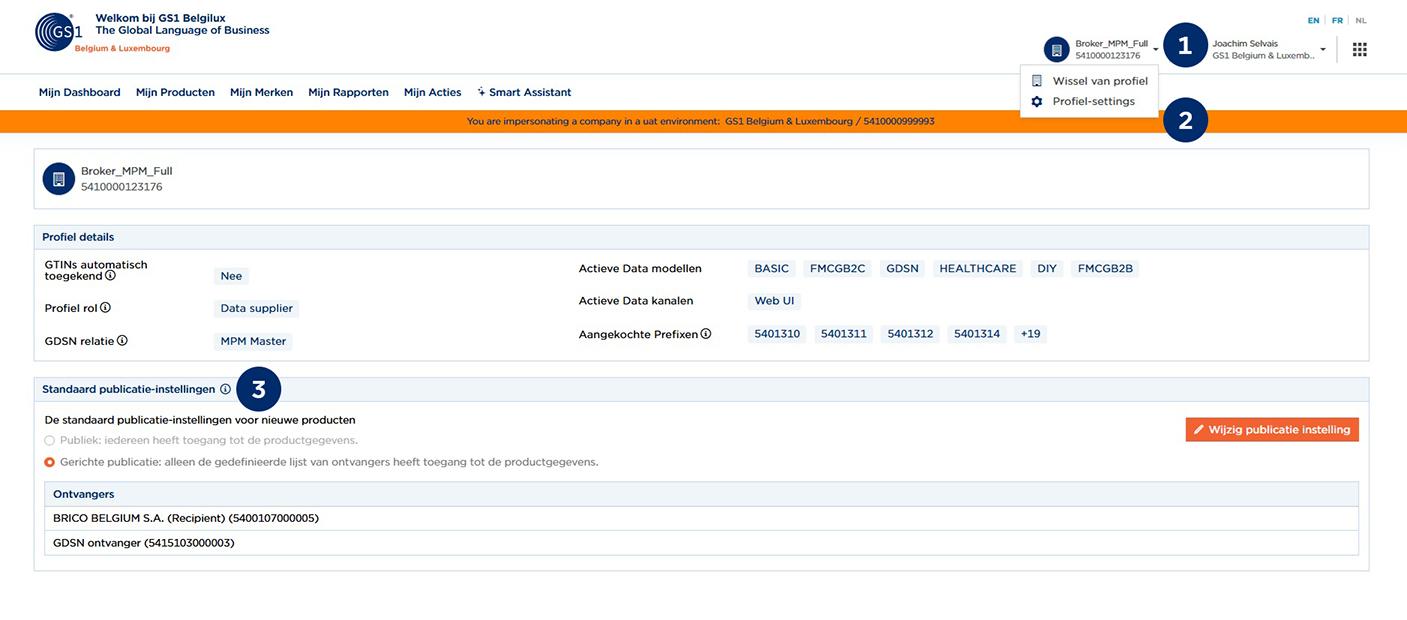Click the Broker_MPM_Full profile avatar in header

[x=1056, y=49]
